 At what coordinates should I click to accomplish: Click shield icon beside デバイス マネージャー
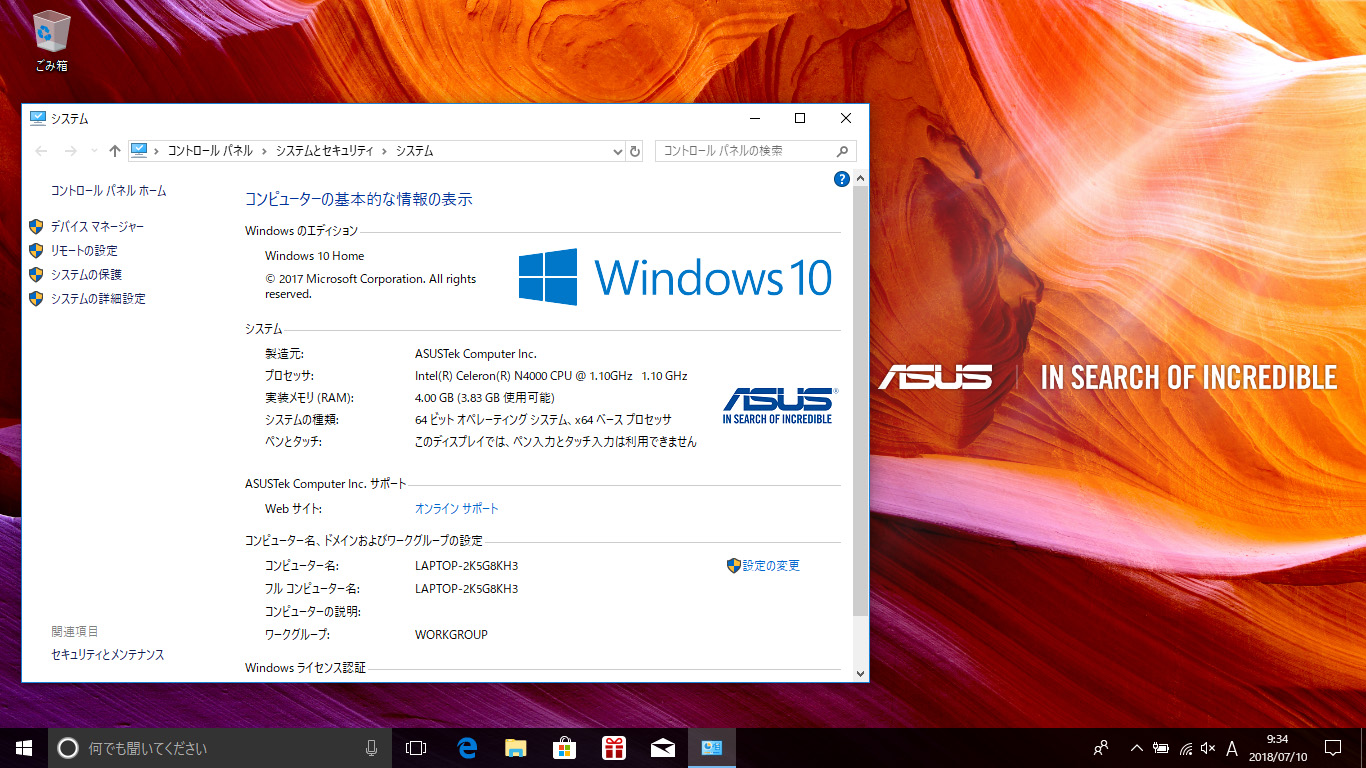pyautogui.click(x=36, y=227)
